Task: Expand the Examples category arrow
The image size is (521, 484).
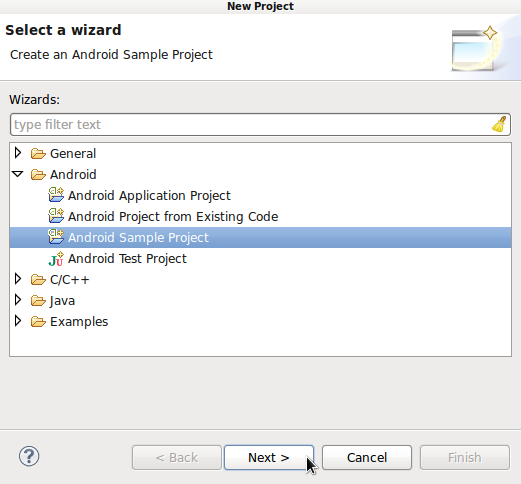Action: [x=18, y=321]
